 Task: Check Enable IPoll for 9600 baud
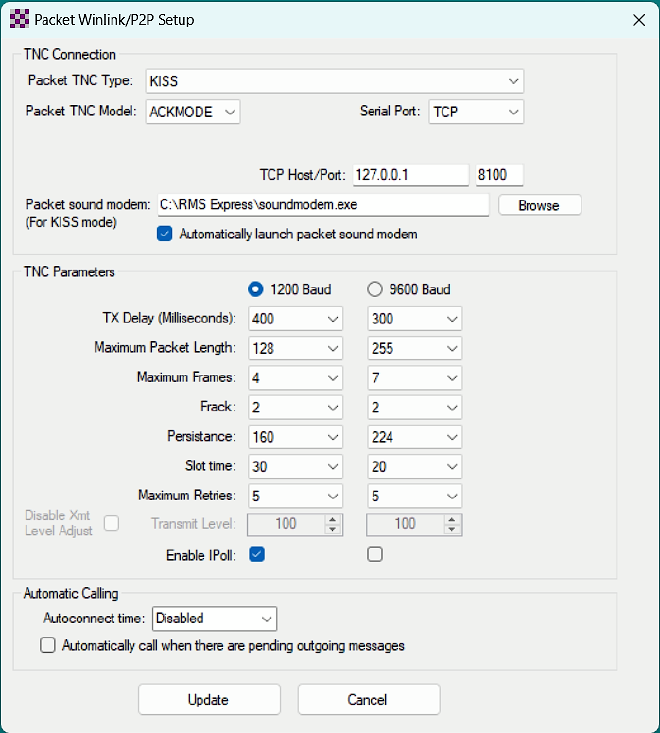[375, 554]
